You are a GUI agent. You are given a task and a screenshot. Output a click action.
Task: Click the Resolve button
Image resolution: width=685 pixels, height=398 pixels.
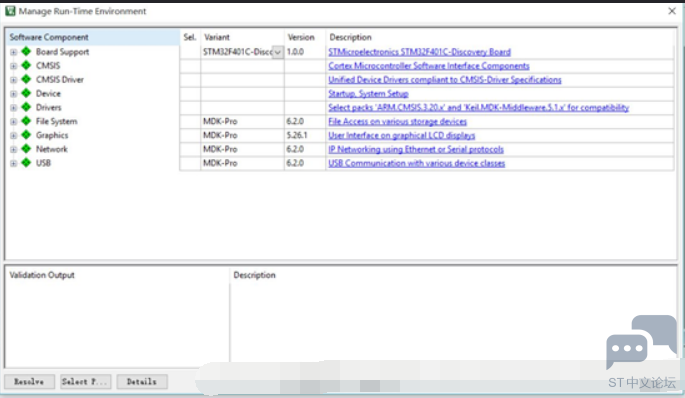click(x=29, y=382)
